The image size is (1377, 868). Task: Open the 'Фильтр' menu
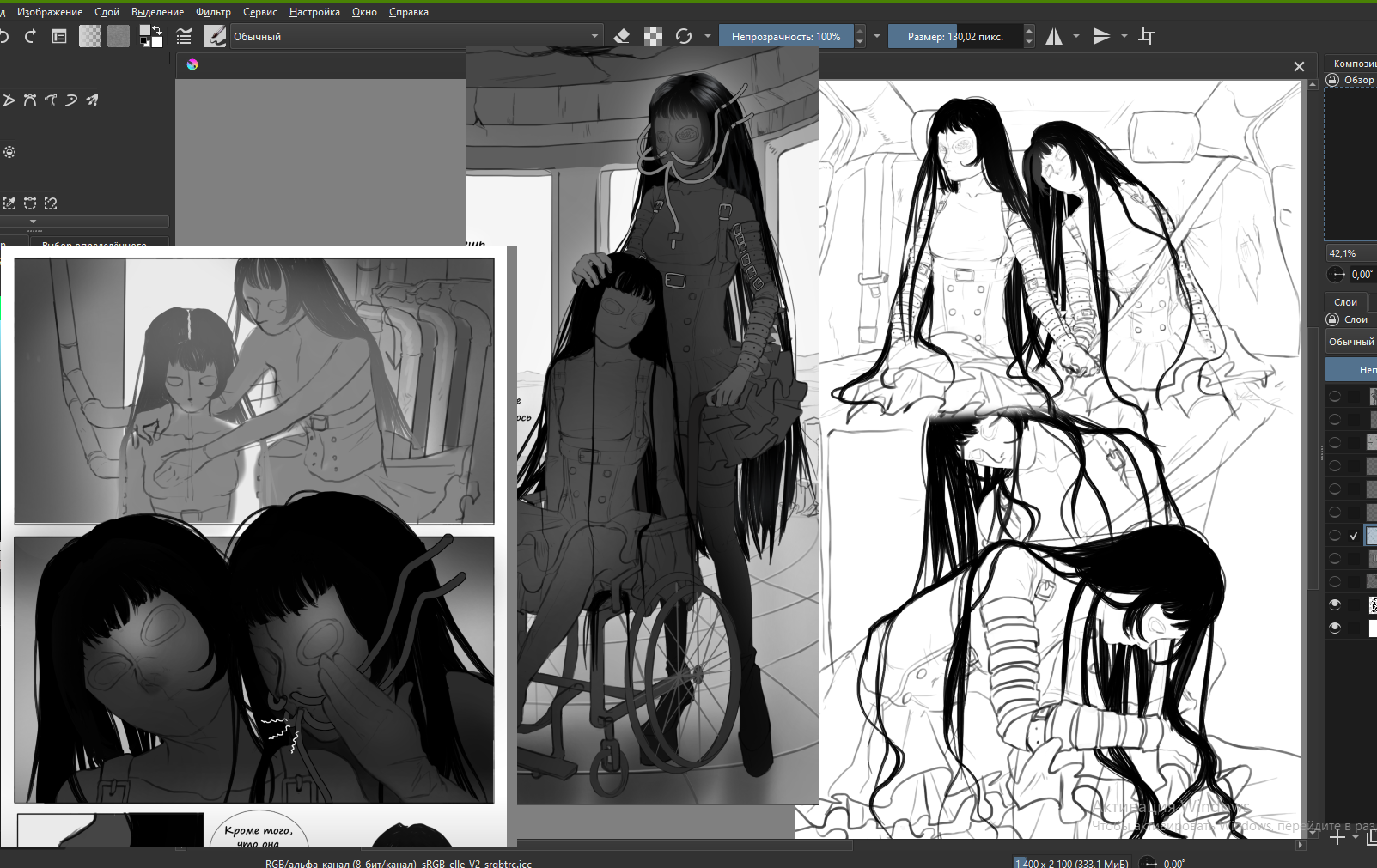click(x=213, y=12)
